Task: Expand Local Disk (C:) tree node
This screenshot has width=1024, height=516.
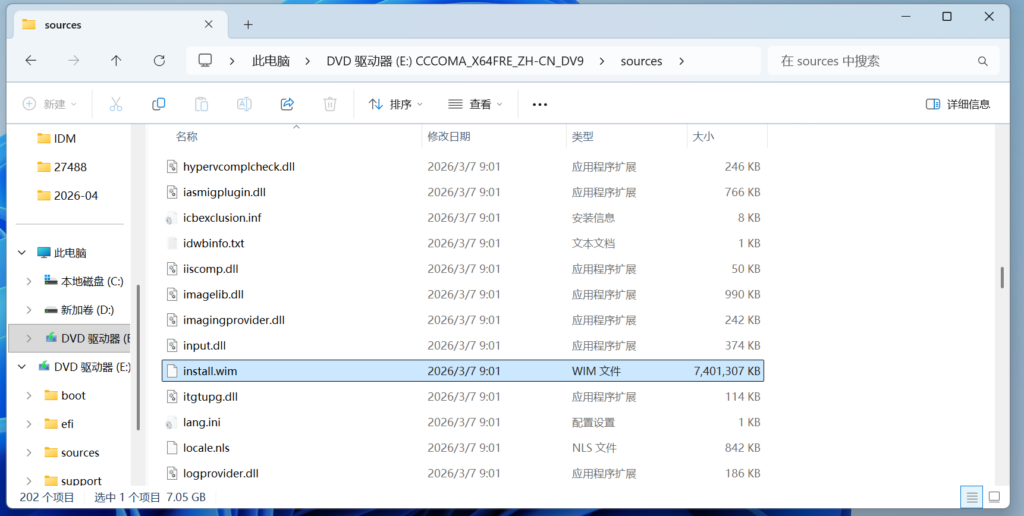Action: click(28, 282)
